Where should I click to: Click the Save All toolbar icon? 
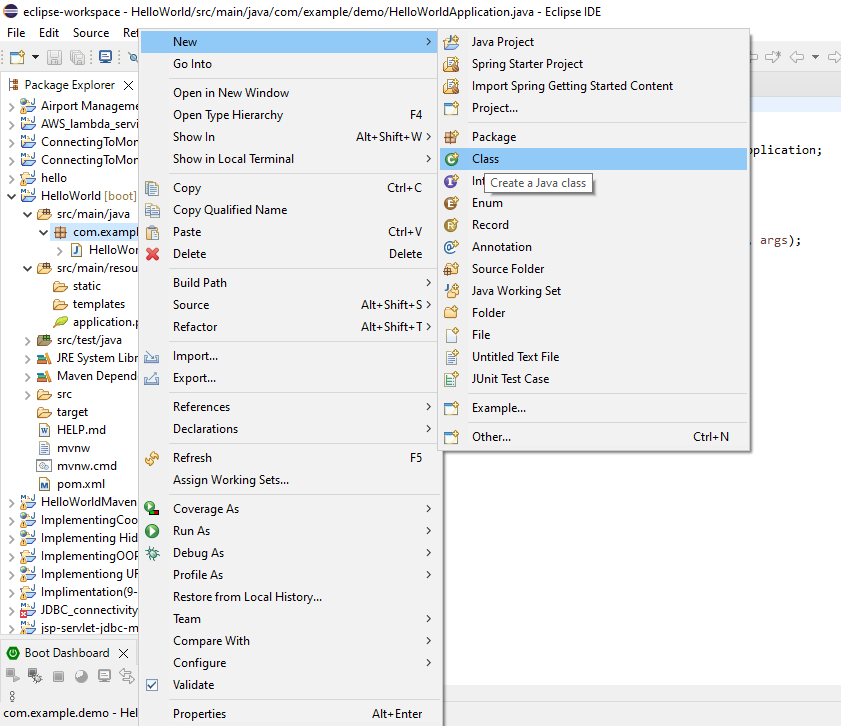(x=78, y=57)
